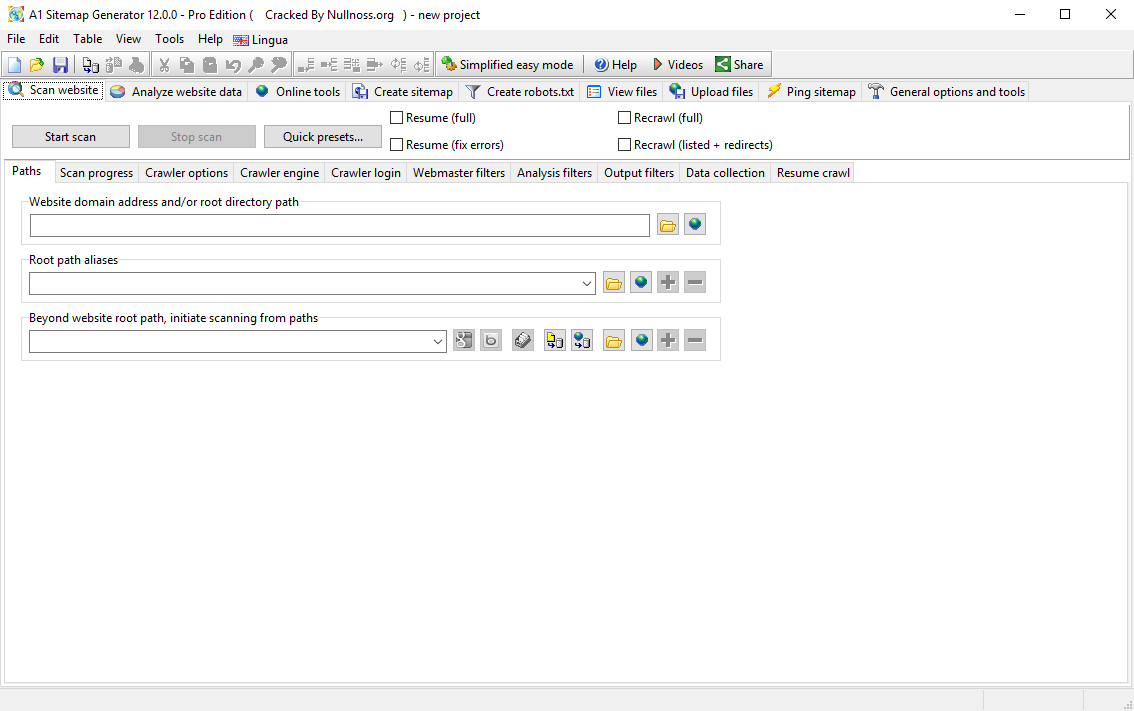Click minus icon in Beyond website root path row
This screenshot has height=711, width=1134.
coord(695,341)
